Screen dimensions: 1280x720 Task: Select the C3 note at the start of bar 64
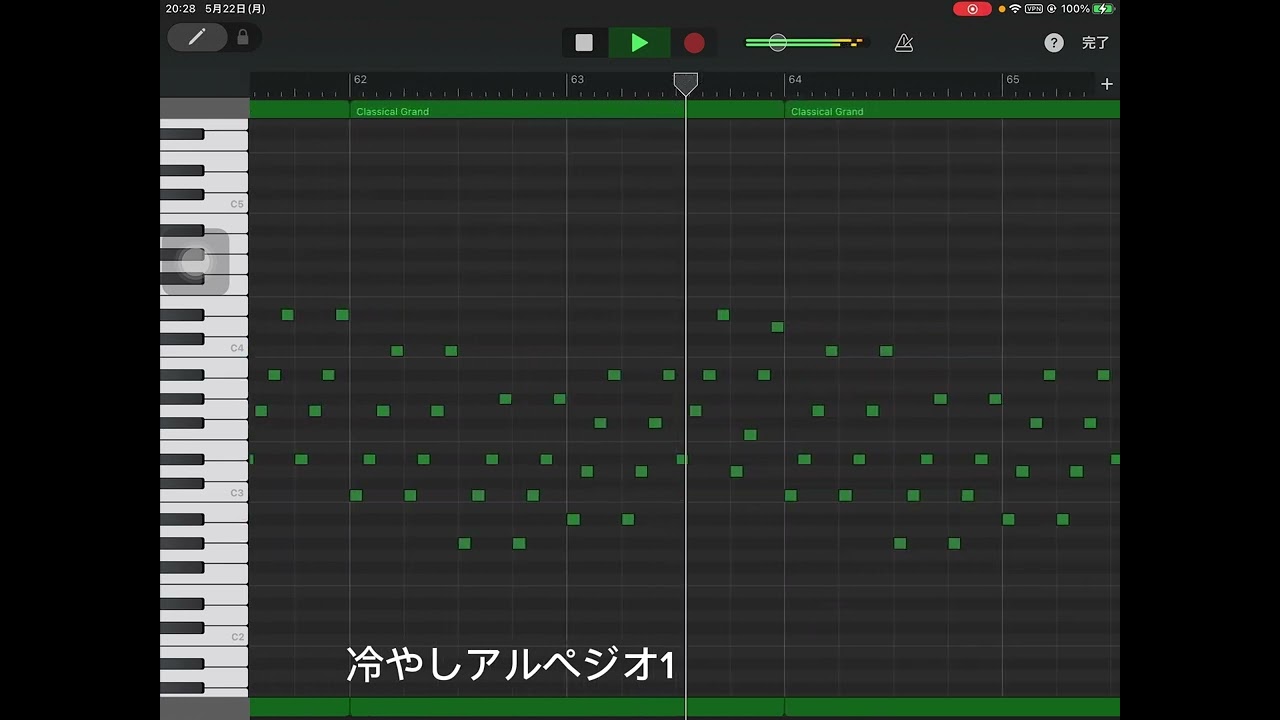point(791,495)
